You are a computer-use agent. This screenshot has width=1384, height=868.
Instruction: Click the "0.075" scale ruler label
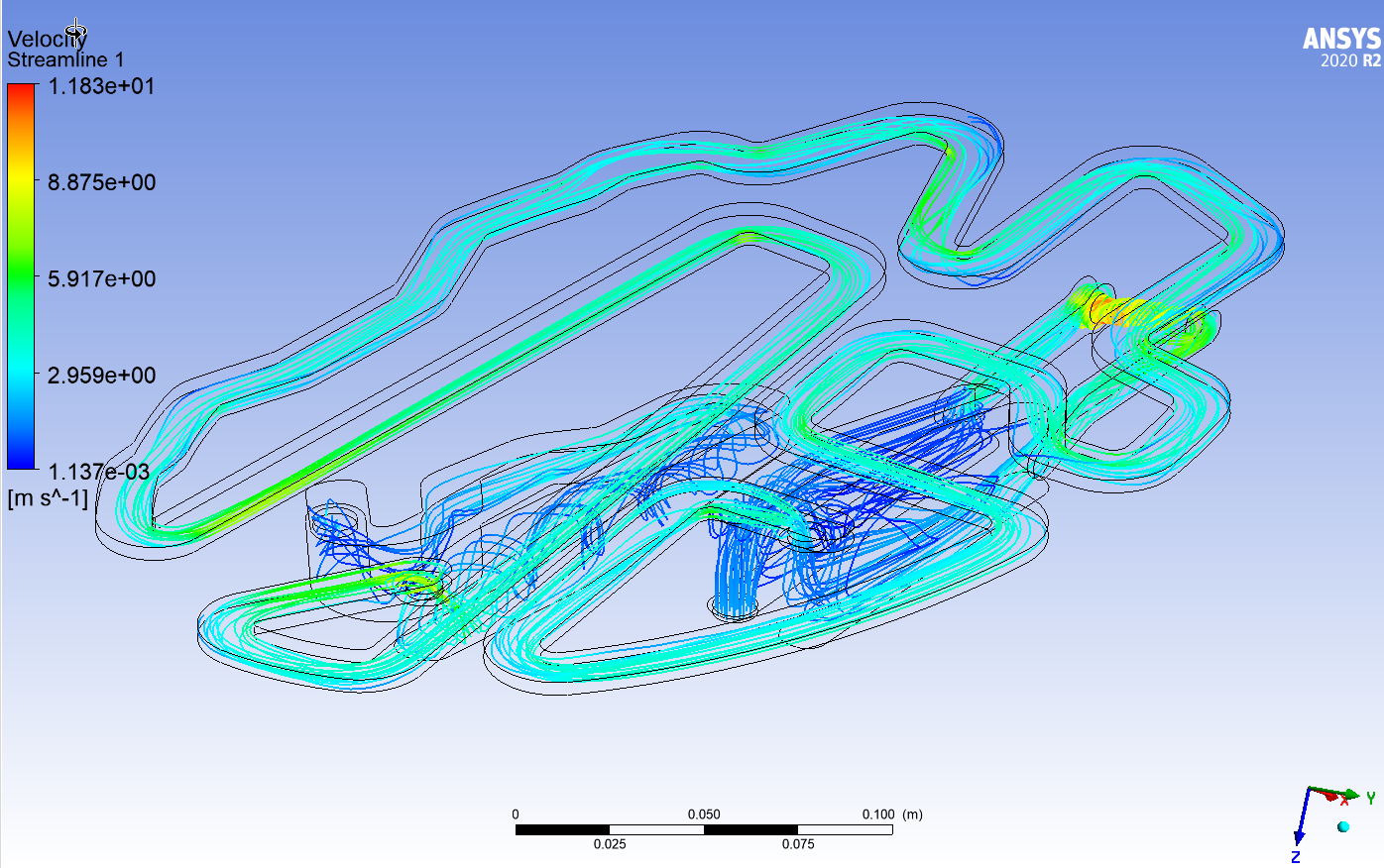[x=798, y=844]
